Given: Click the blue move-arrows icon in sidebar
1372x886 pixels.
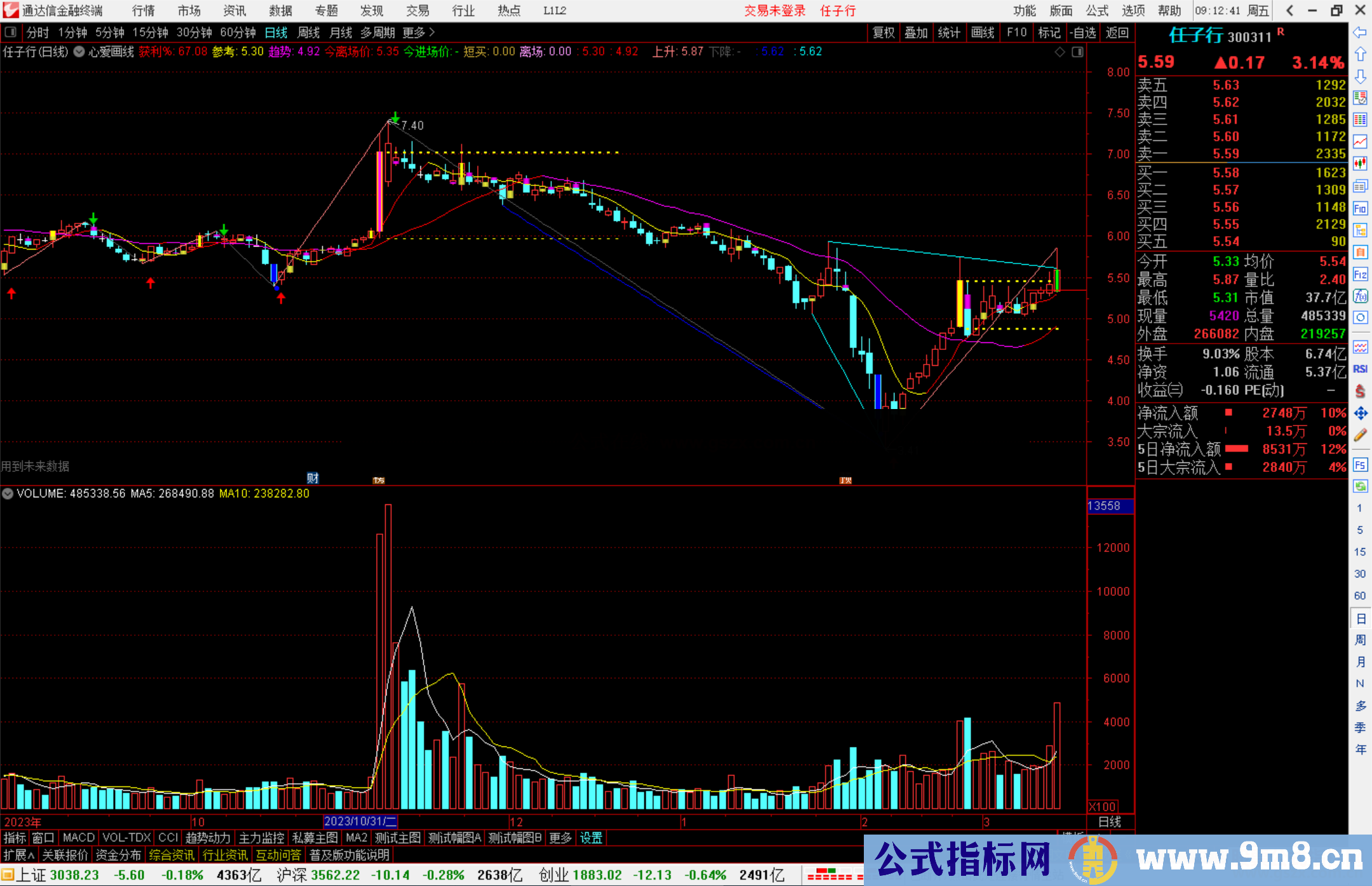Looking at the screenshot, I should tap(1360, 413).
